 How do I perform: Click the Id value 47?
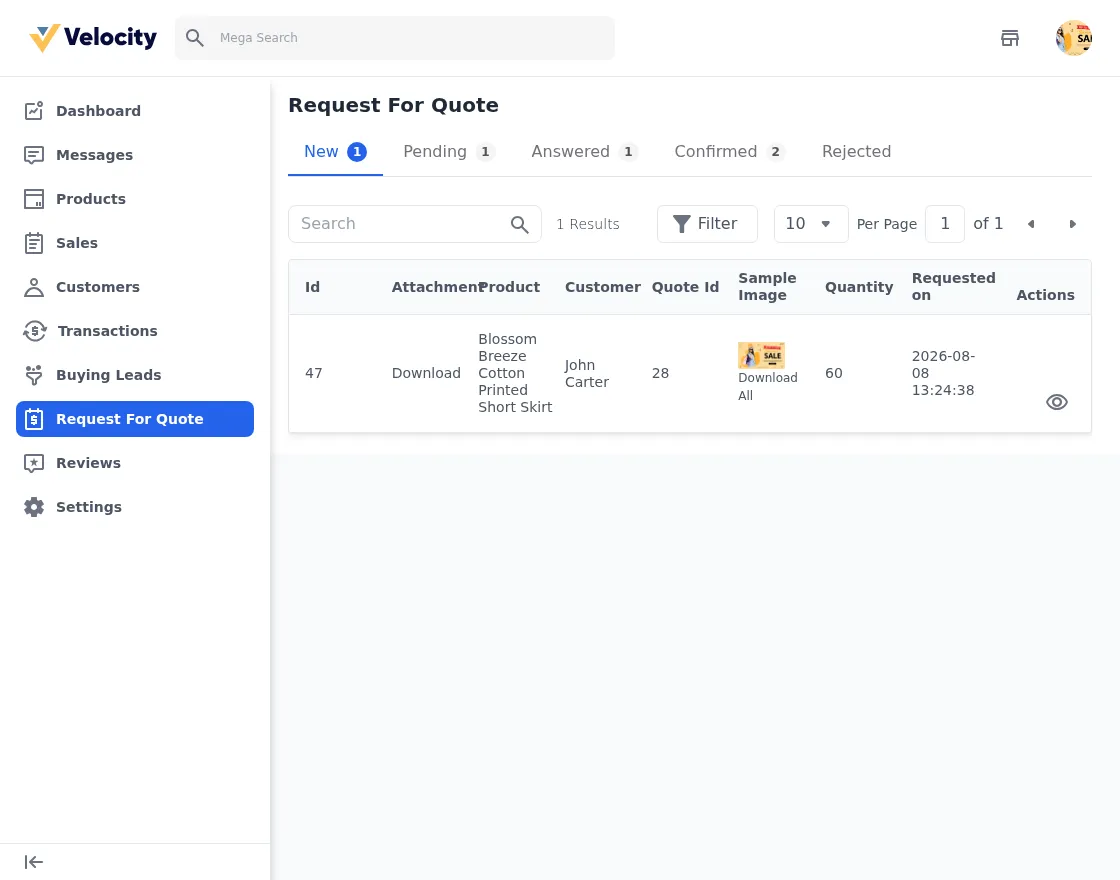coord(314,374)
